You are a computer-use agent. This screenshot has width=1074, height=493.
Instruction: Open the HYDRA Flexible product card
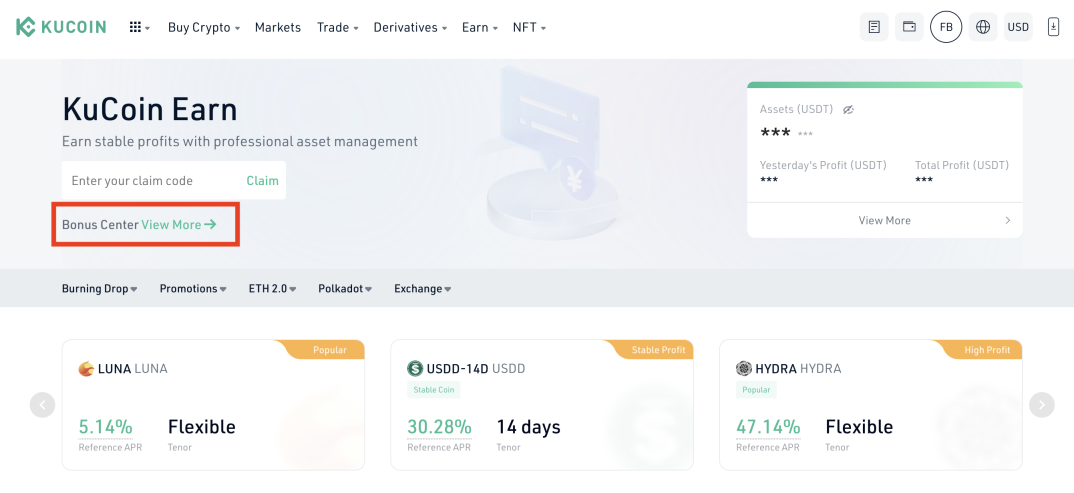pyautogui.click(x=871, y=405)
